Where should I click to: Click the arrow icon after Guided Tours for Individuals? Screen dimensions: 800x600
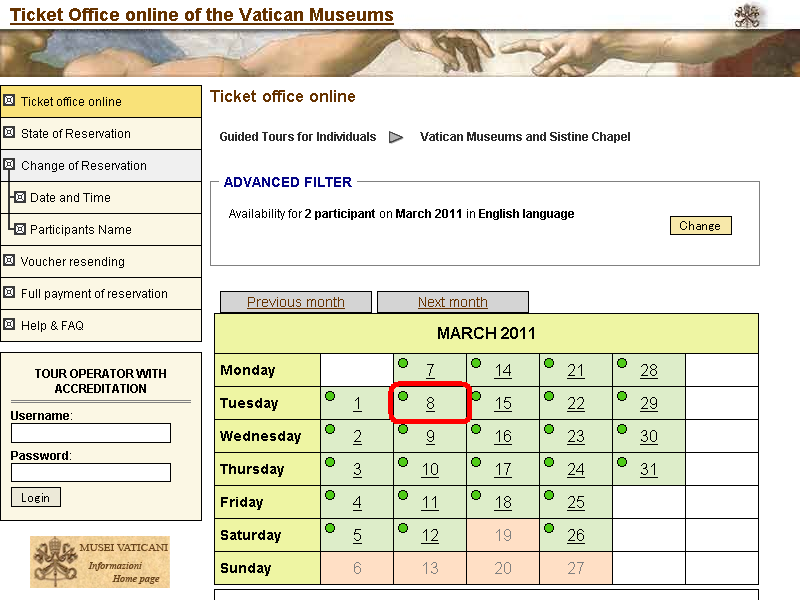coord(396,137)
